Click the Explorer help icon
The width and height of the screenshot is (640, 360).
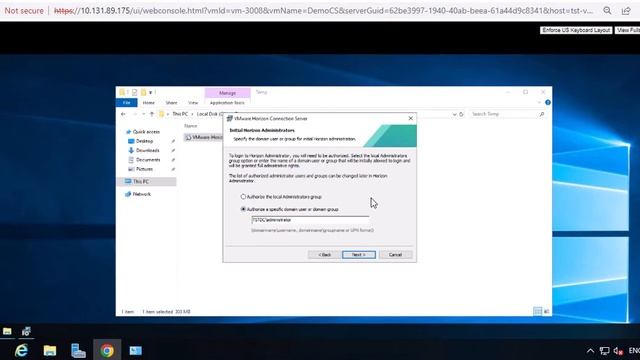548,102
